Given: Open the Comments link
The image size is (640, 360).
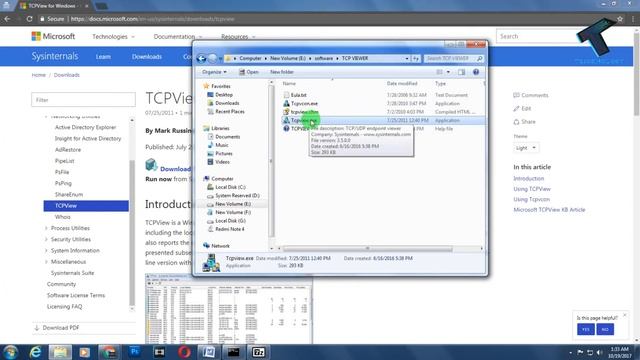Looking at the screenshot, I should click(531, 95).
